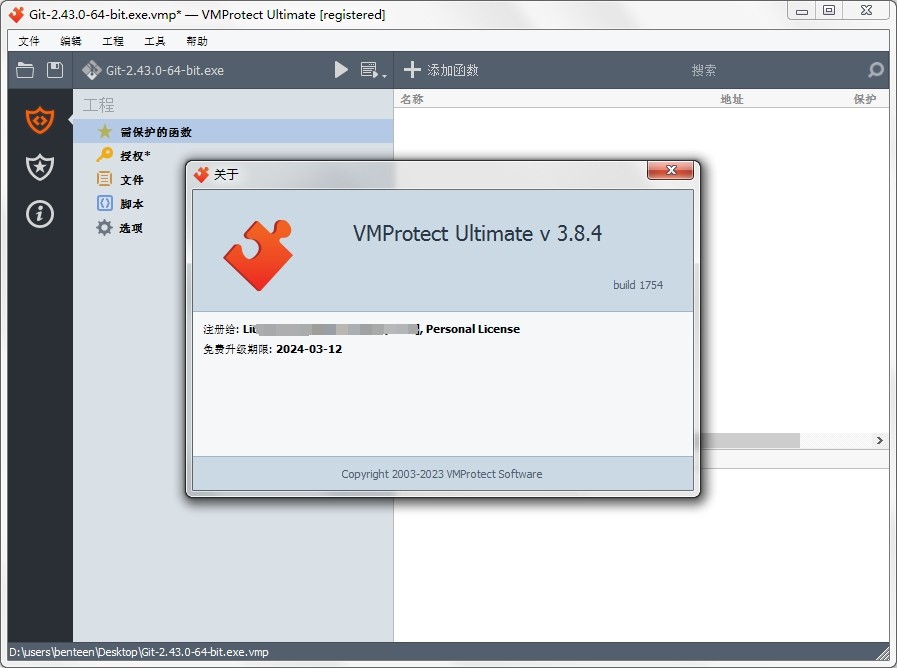Click the 添加函数 button
Screen dimensions: 897x668
pos(441,70)
